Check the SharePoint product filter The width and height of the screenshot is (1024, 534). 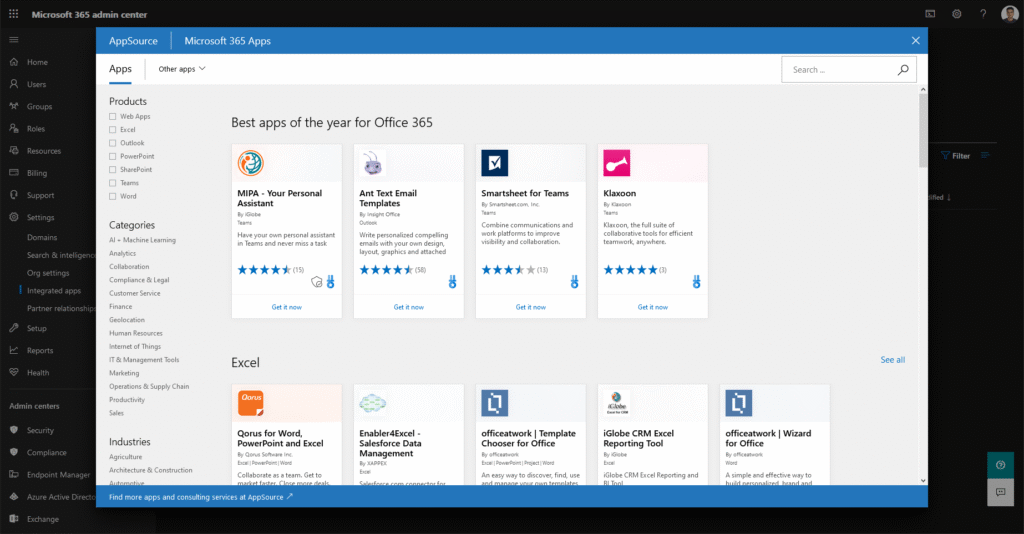[x=112, y=170]
